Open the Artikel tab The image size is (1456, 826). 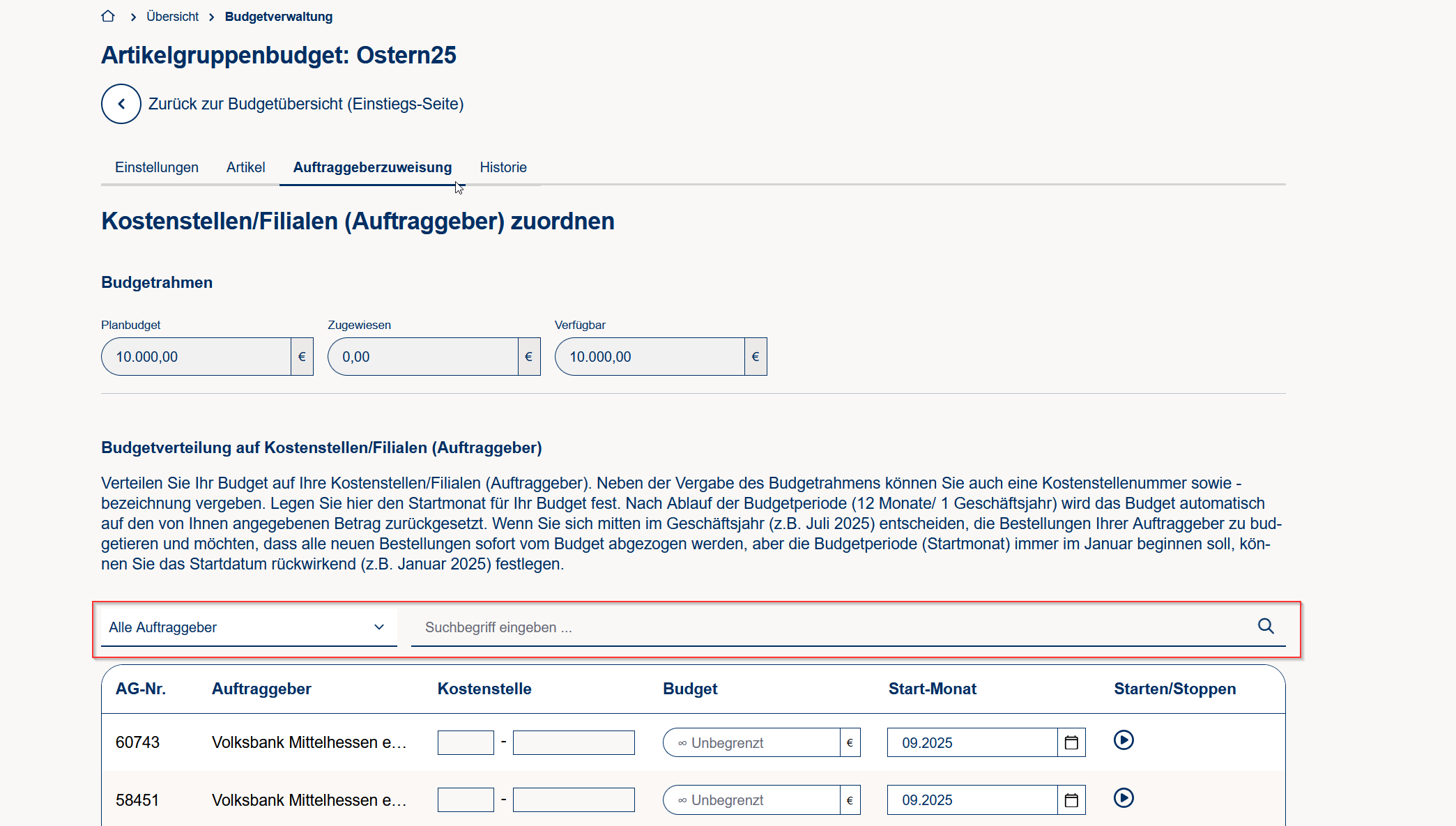[245, 167]
